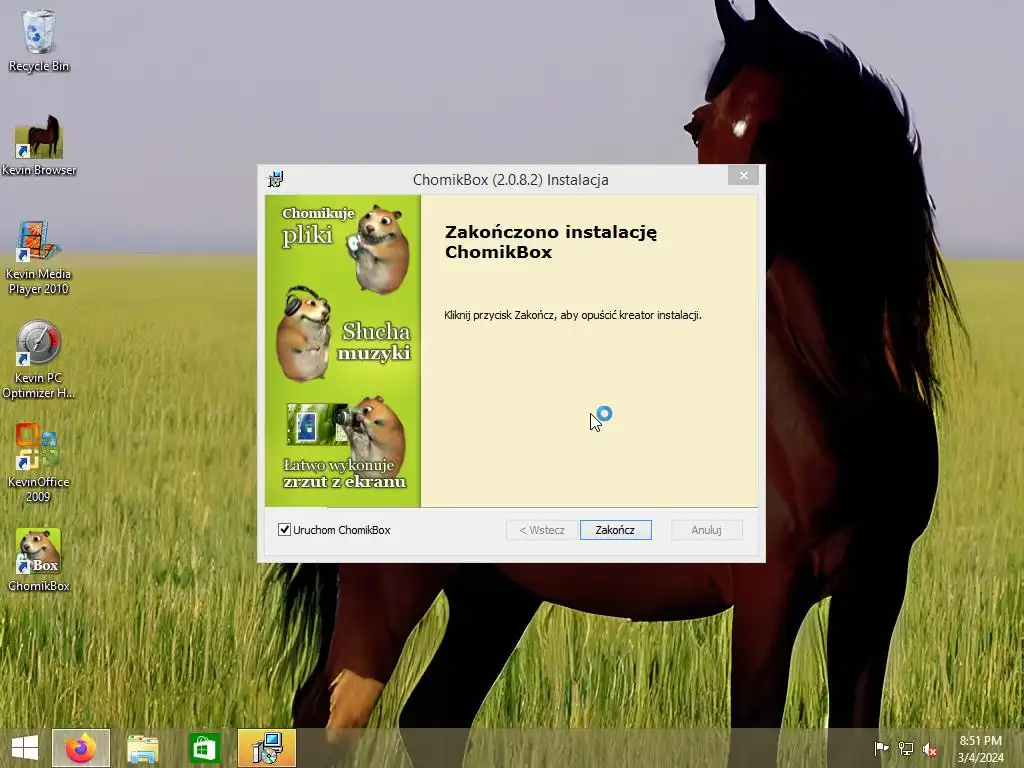The width and height of the screenshot is (1024, 768).
Task: Select the ChomikBox desktop shortcut
Action: 39,560
